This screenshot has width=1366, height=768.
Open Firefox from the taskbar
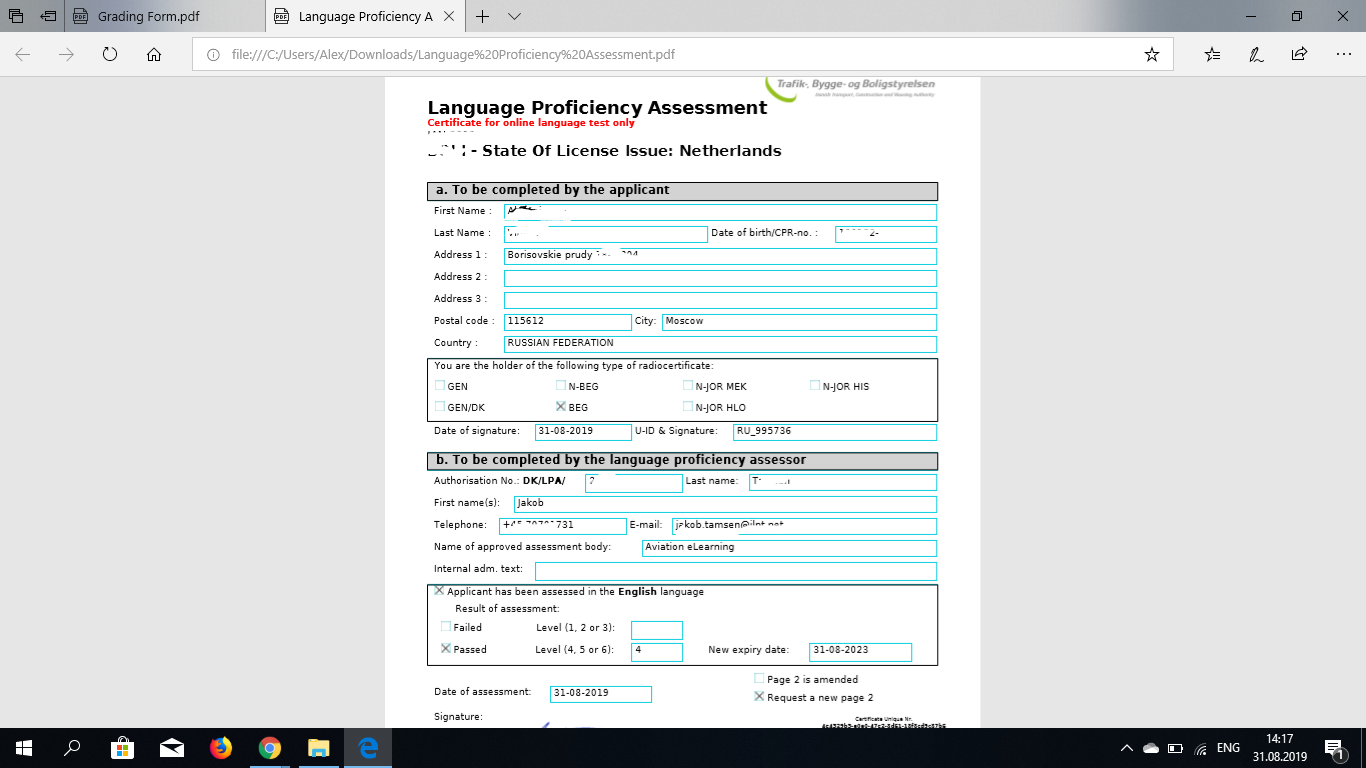[220, 748]
